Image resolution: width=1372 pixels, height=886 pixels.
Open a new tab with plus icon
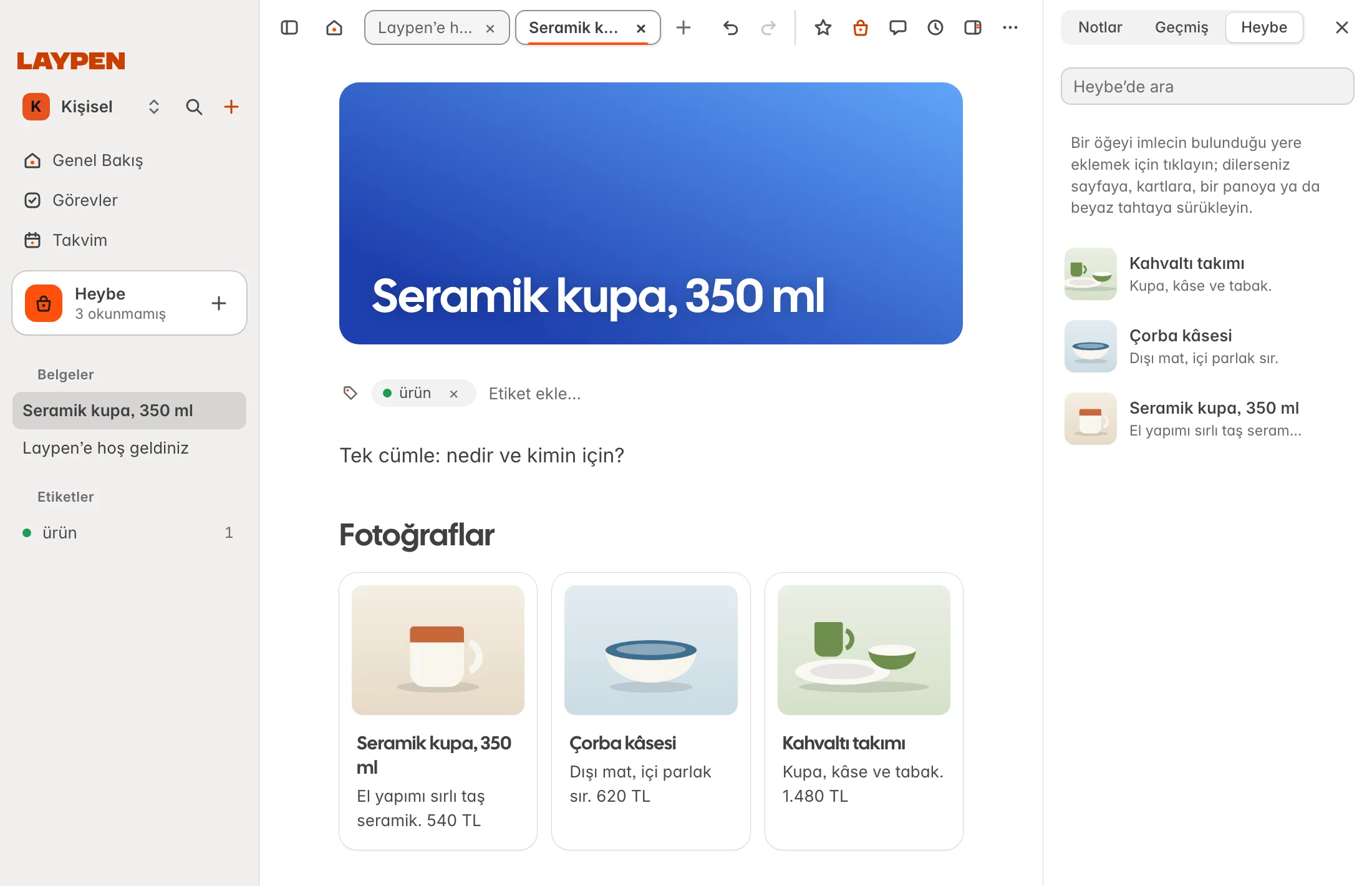(684, 27)
